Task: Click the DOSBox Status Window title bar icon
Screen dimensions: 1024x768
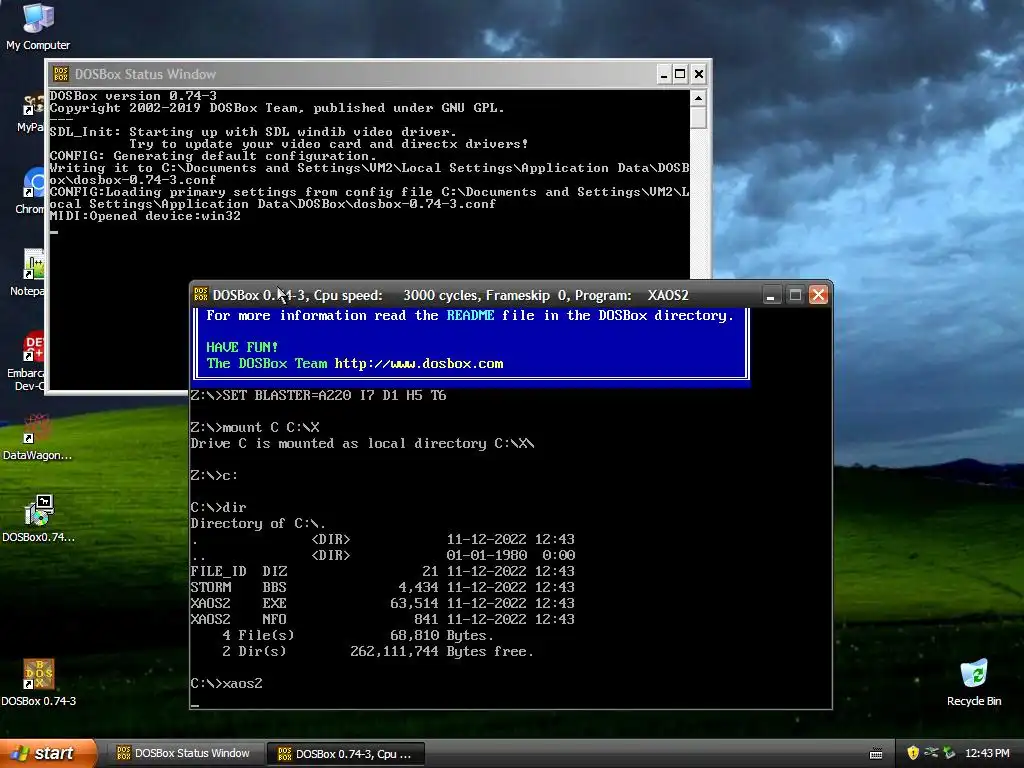Action: tap(61, 74)
